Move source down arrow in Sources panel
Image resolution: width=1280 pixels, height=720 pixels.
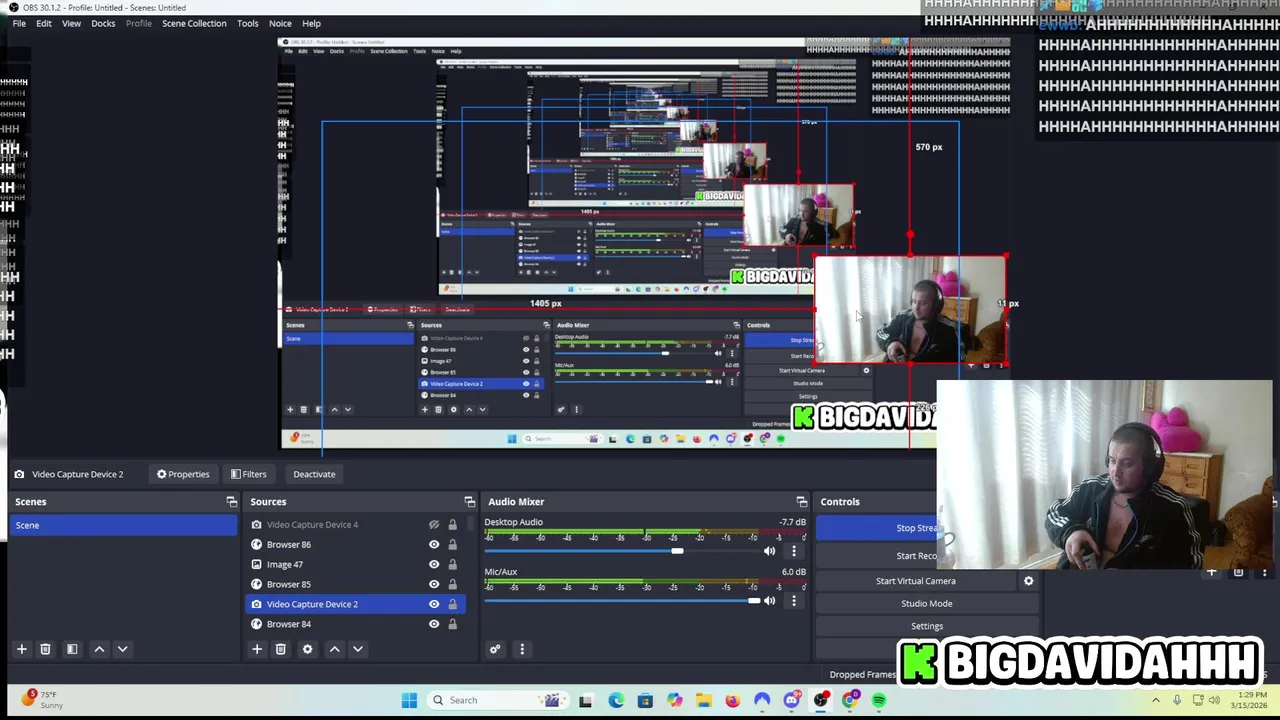pos(358,649)
